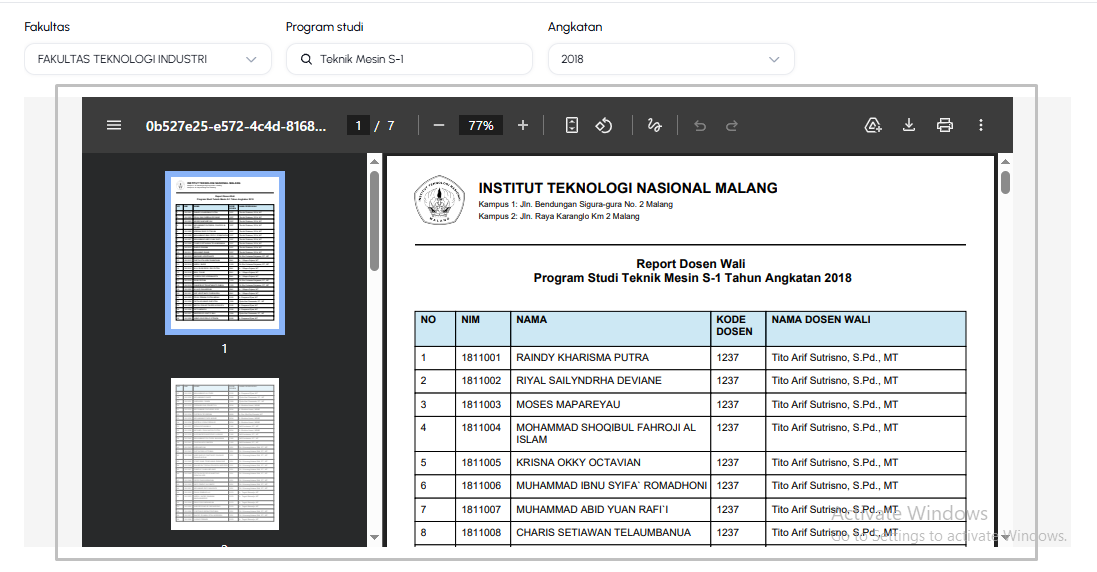1097x572 pixels.
Task: Click the Kampus 1 address line
Action: pyautogui.click(x=575, y=204)
